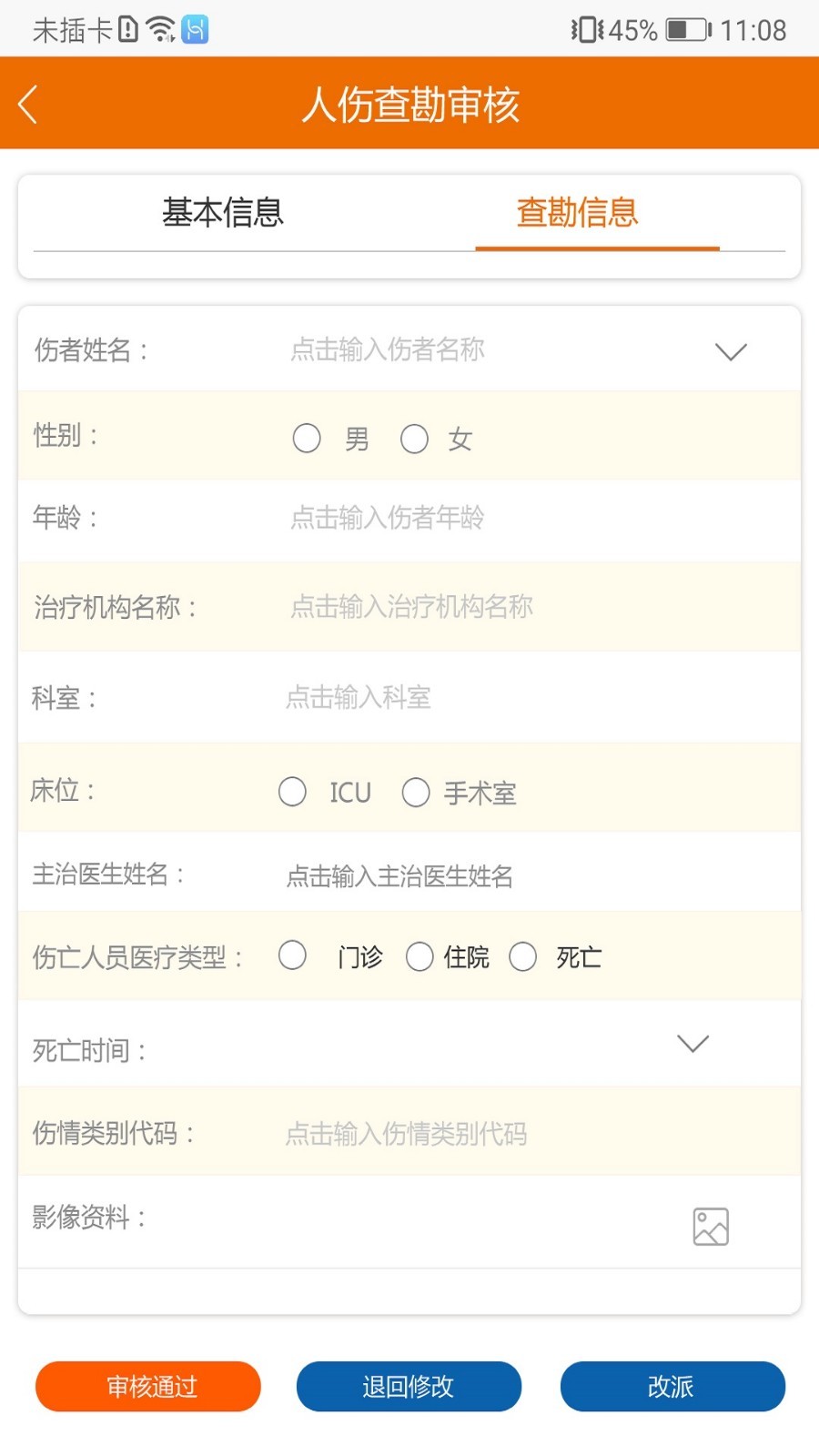The height and width of the screenshot is (1456, 819).
Task: Tap the WiFi status icon
Action: pyautogui.click(x=161, y=30)
